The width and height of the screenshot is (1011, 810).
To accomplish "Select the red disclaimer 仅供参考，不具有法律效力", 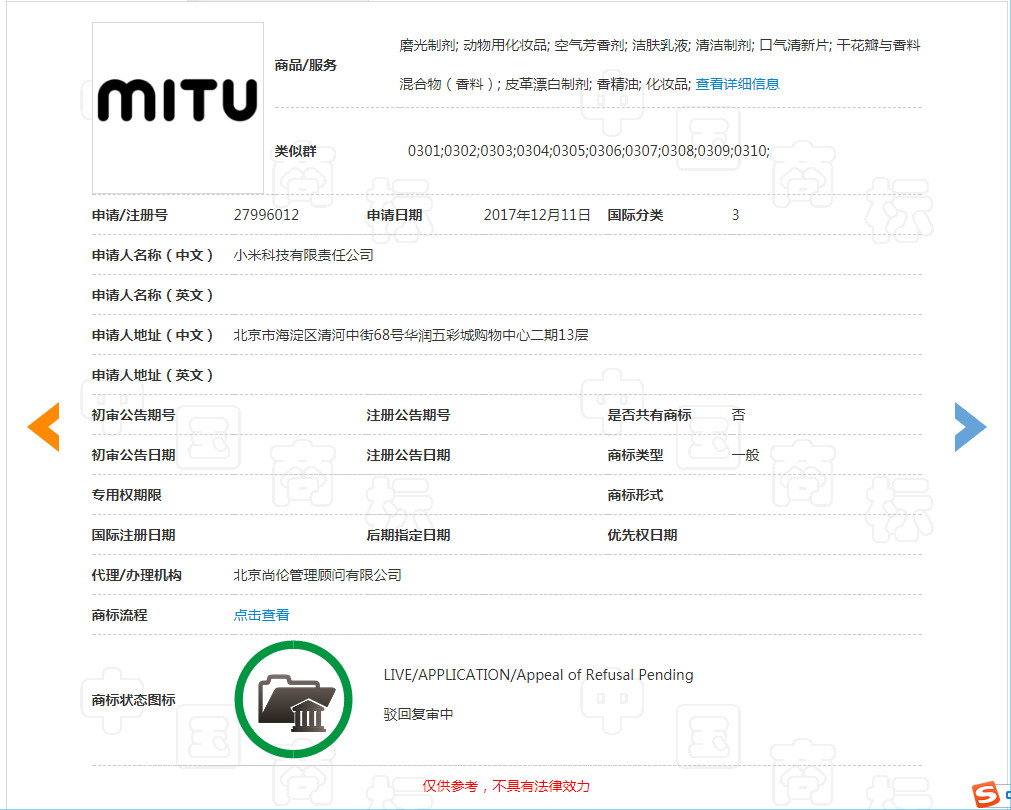I will 506,786.
